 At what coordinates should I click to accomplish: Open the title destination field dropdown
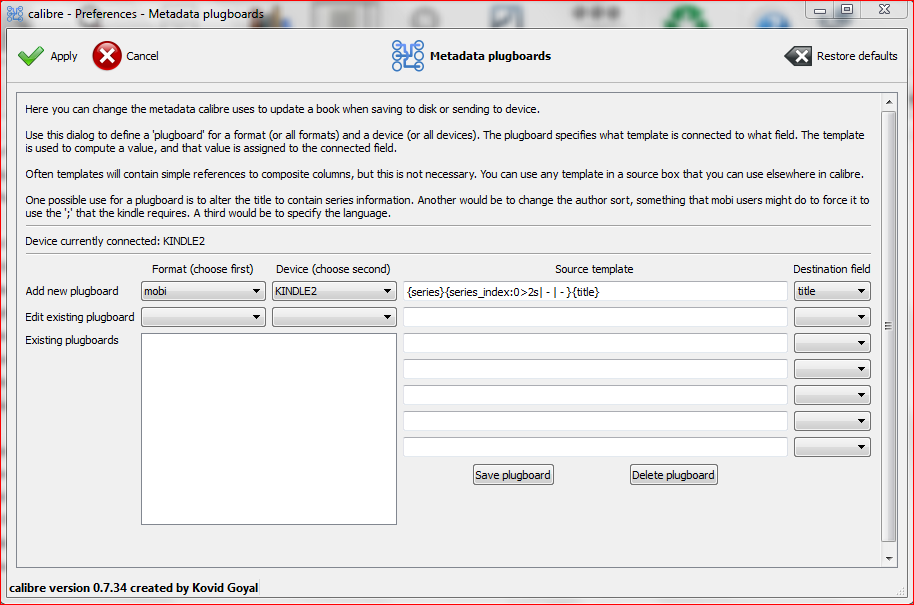pyautogui.click(x=832, y=291)
